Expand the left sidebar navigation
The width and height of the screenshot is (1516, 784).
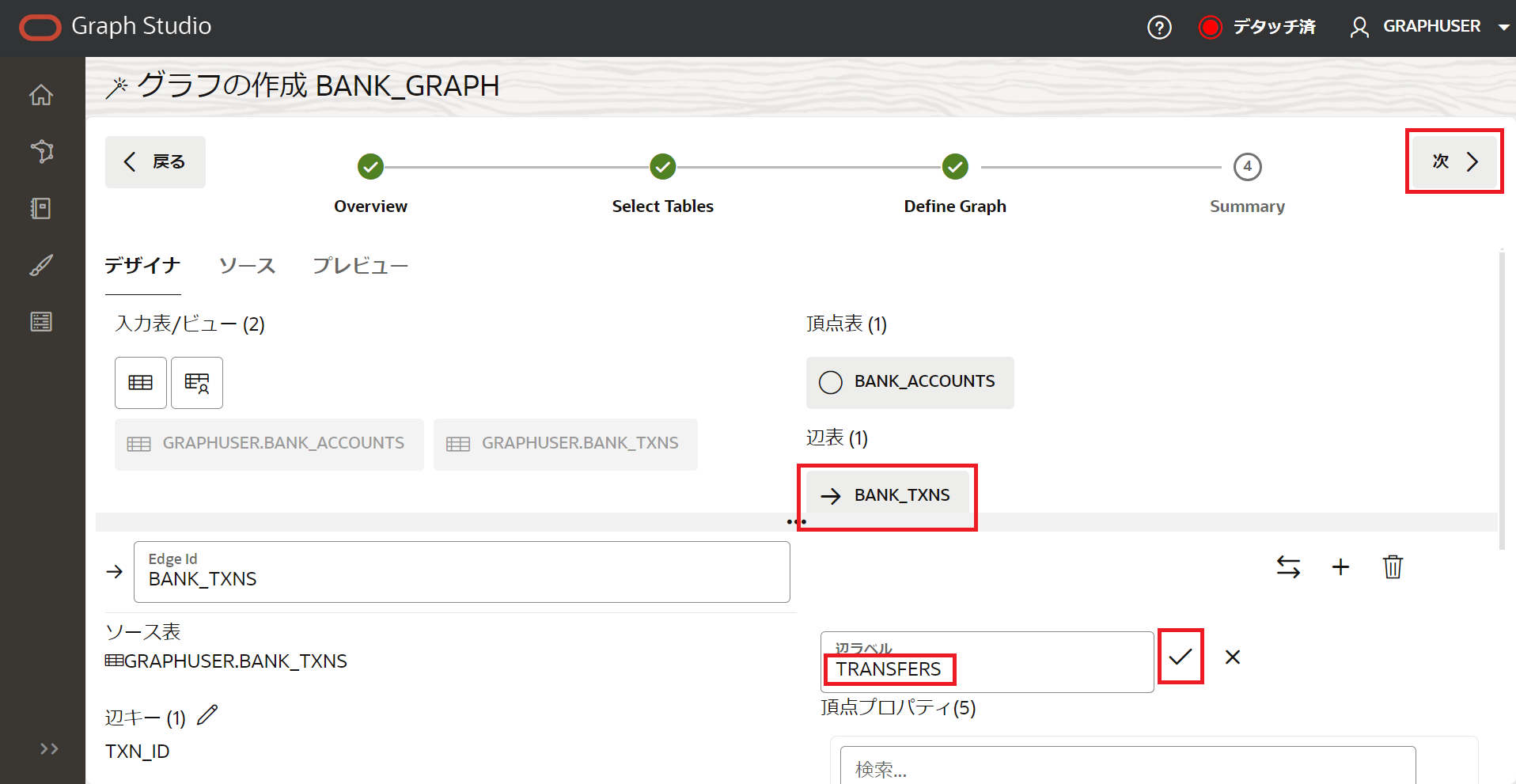49,748
